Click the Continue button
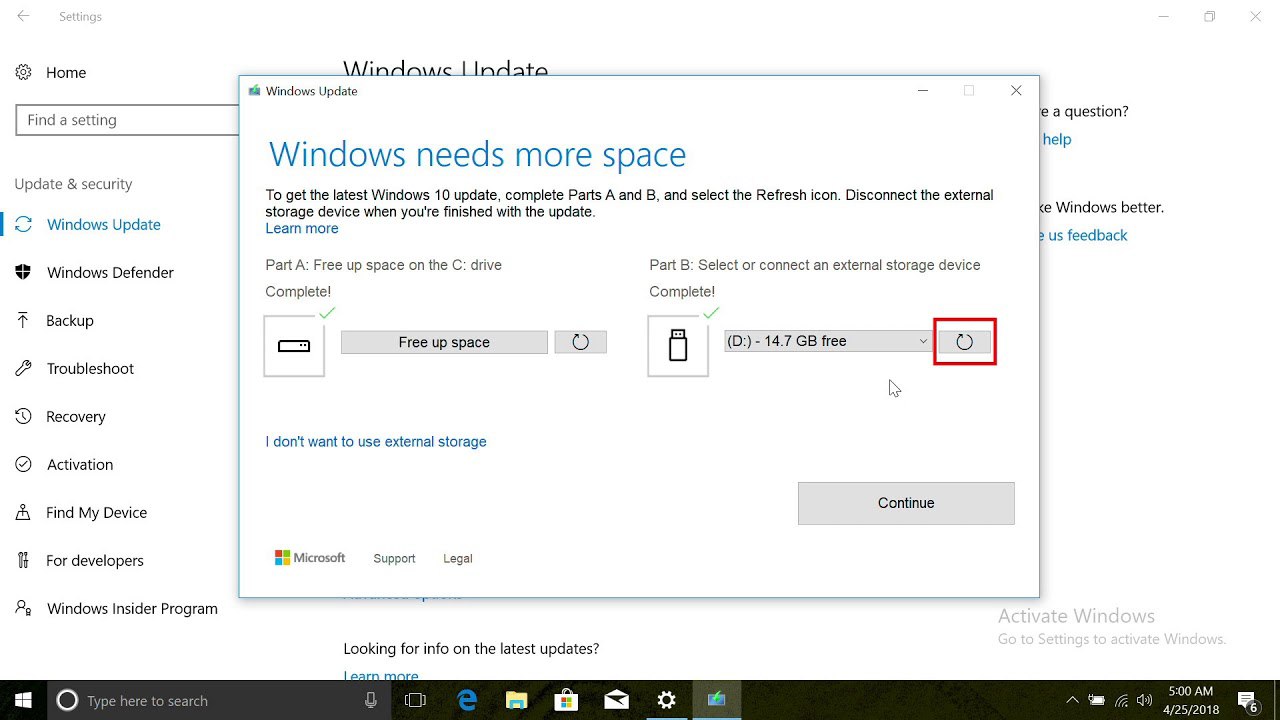The image size is (1280, 720). [906, 503]
